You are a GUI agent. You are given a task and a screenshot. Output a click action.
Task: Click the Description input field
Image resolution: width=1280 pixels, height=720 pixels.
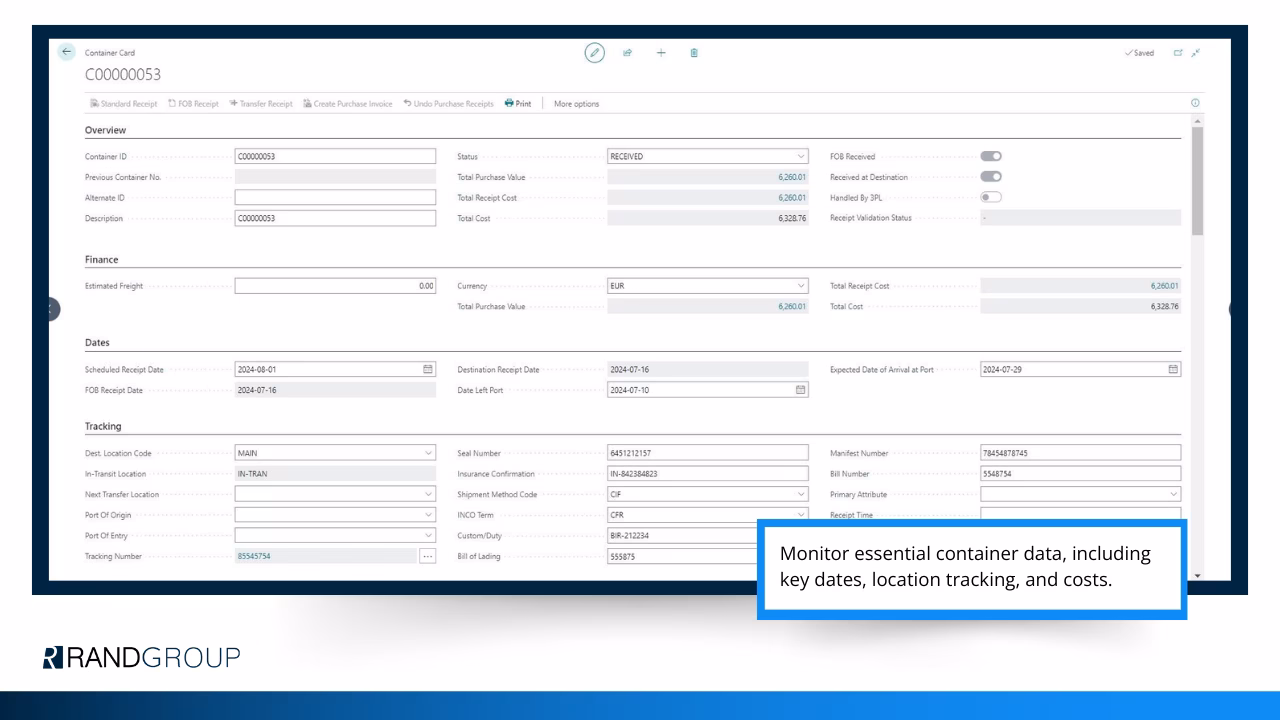tap(335, 218)
